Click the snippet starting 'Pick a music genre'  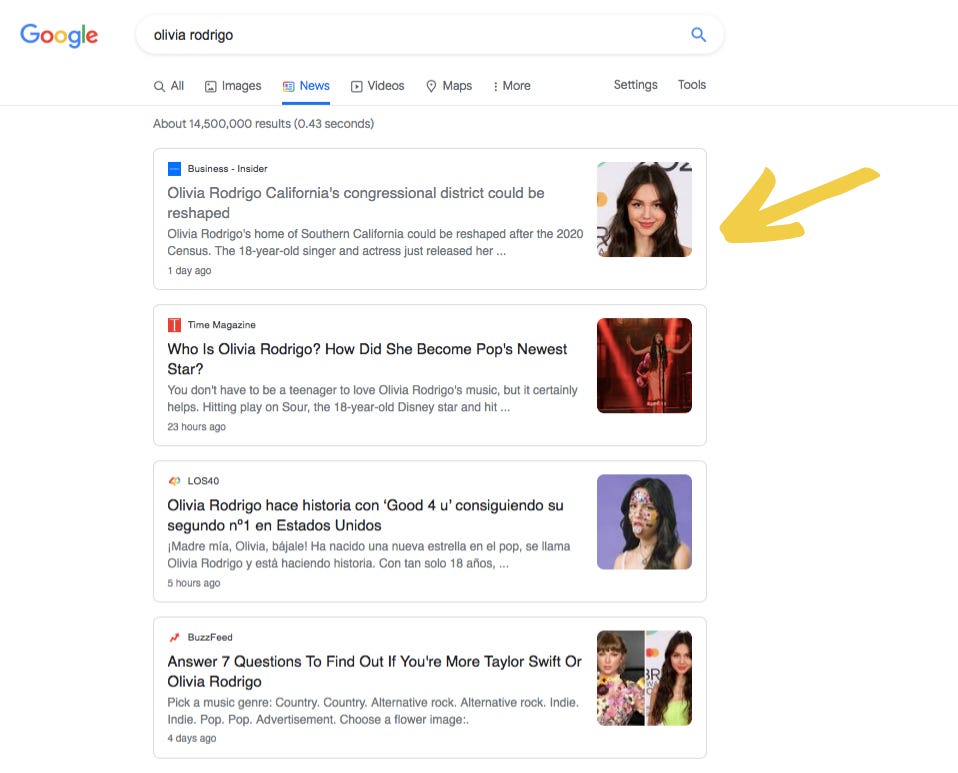[x=373, y=711]
